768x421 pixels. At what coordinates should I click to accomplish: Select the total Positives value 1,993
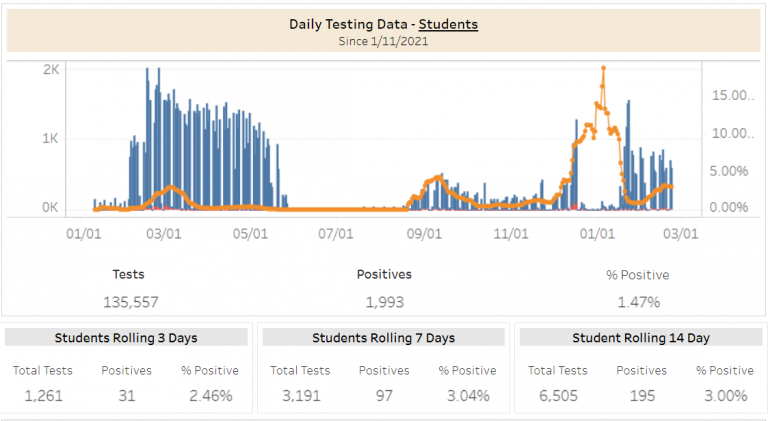pyautogui.click(x=384, y=301)
